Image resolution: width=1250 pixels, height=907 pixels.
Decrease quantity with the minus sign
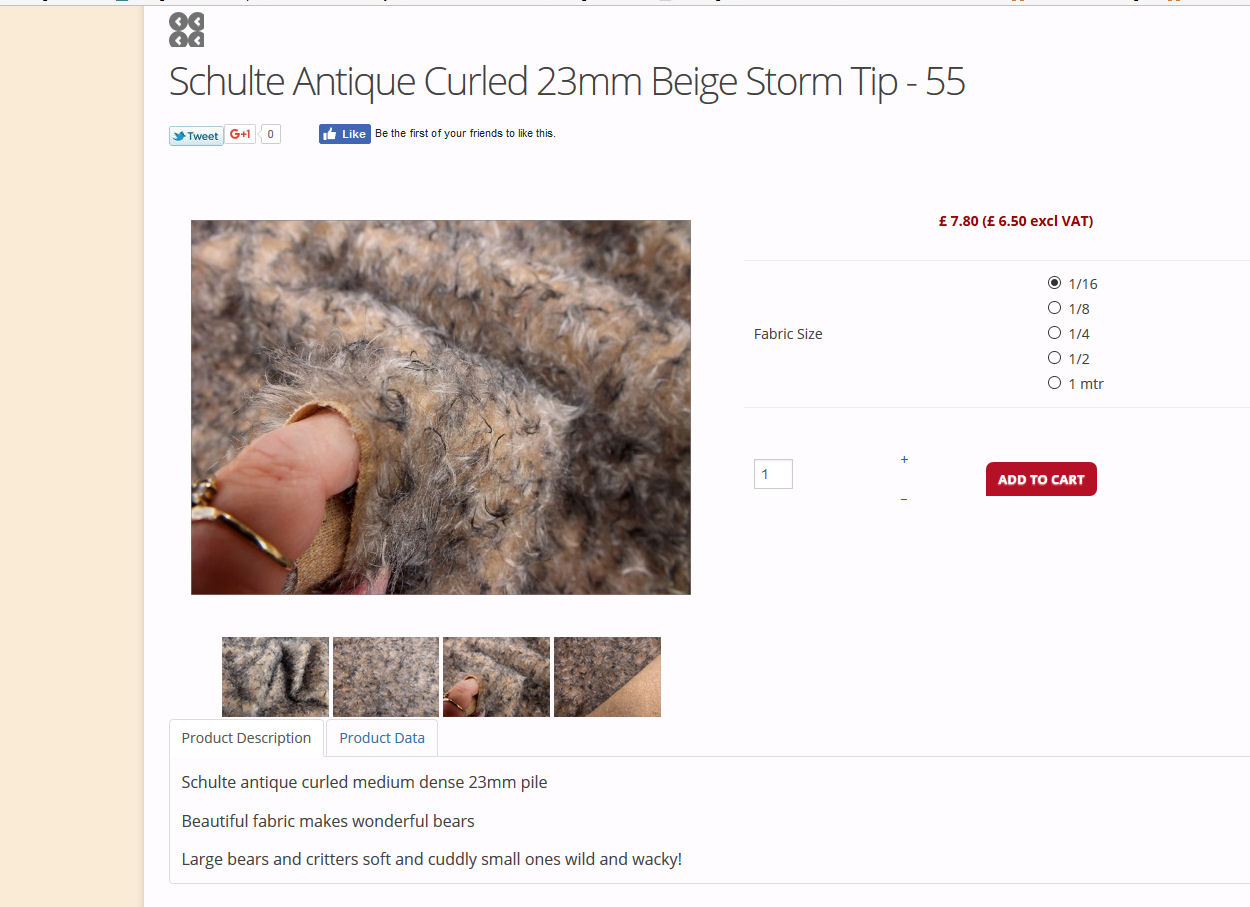pos(904,499)
